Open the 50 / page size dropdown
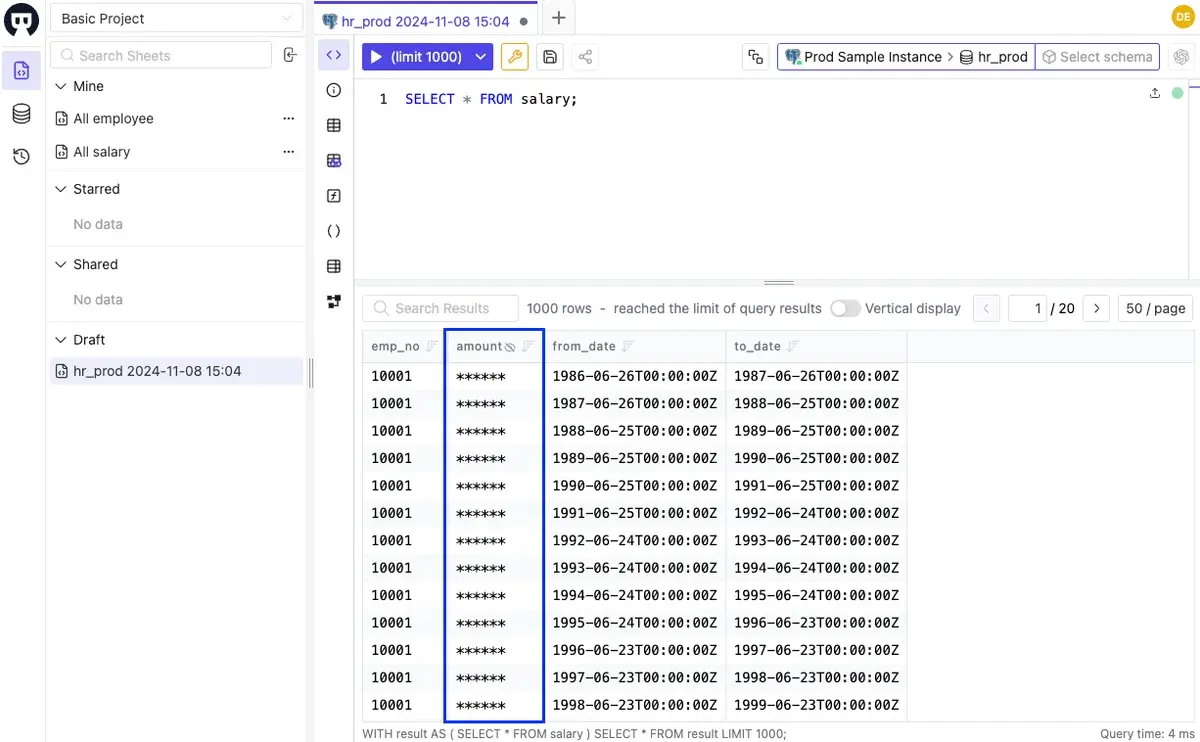Screen dimensions: 1200x742 1155,308
